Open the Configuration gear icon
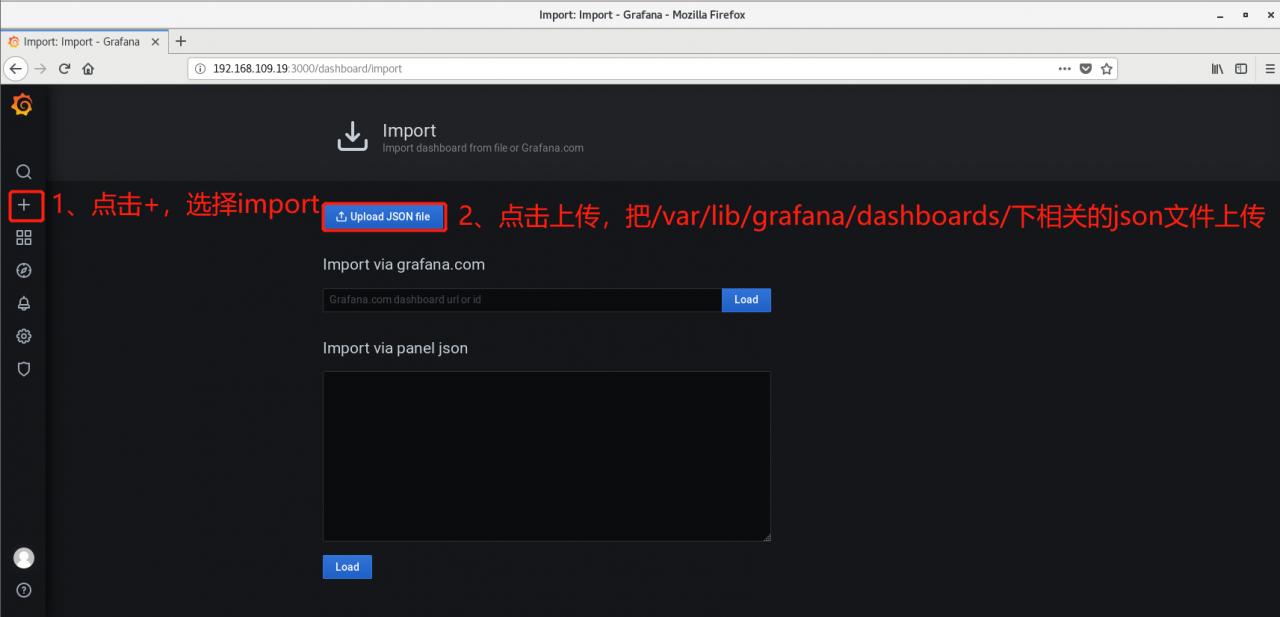 [24, 336]
